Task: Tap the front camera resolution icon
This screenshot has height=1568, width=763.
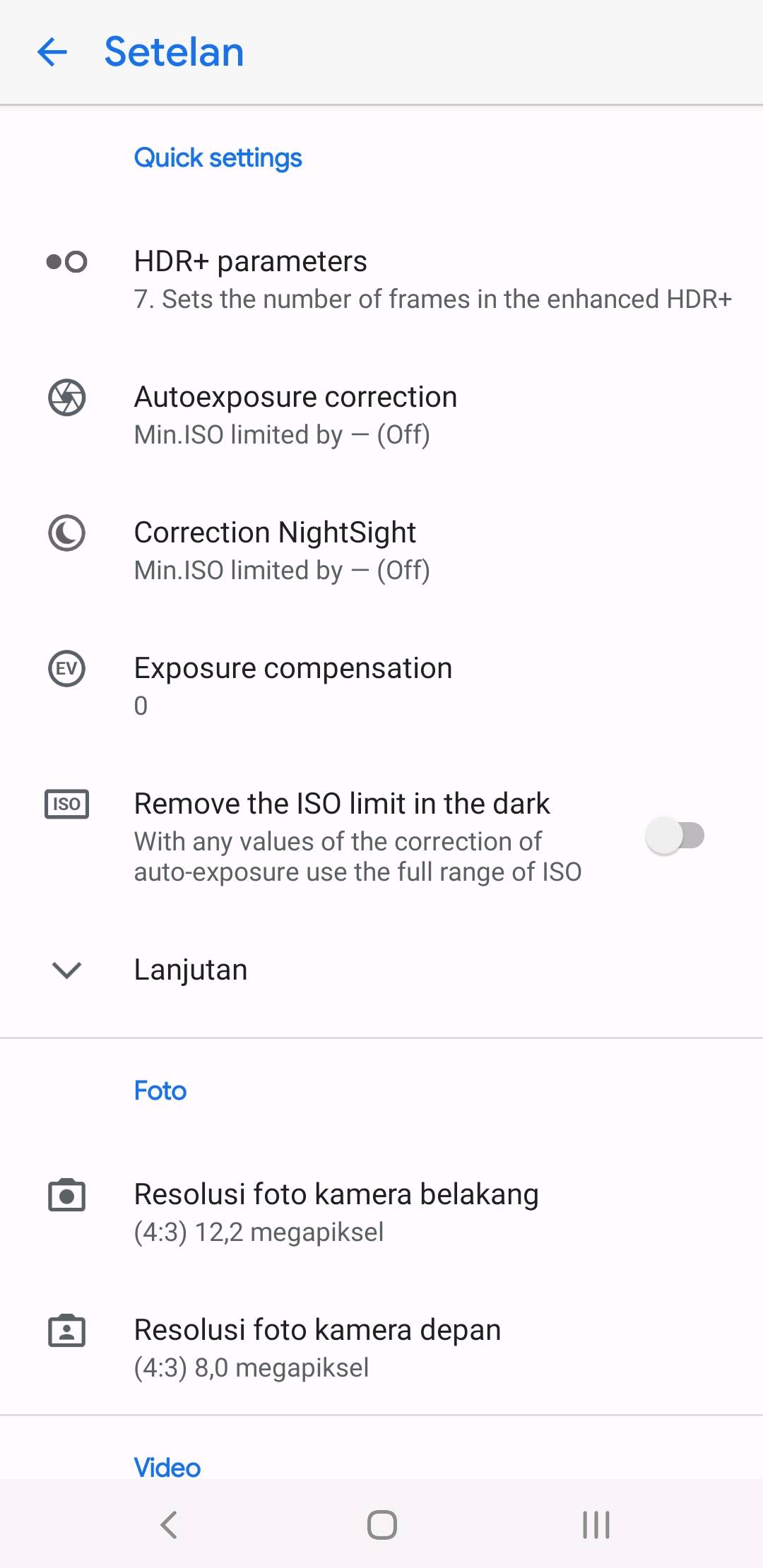Action: (66, 1331)
